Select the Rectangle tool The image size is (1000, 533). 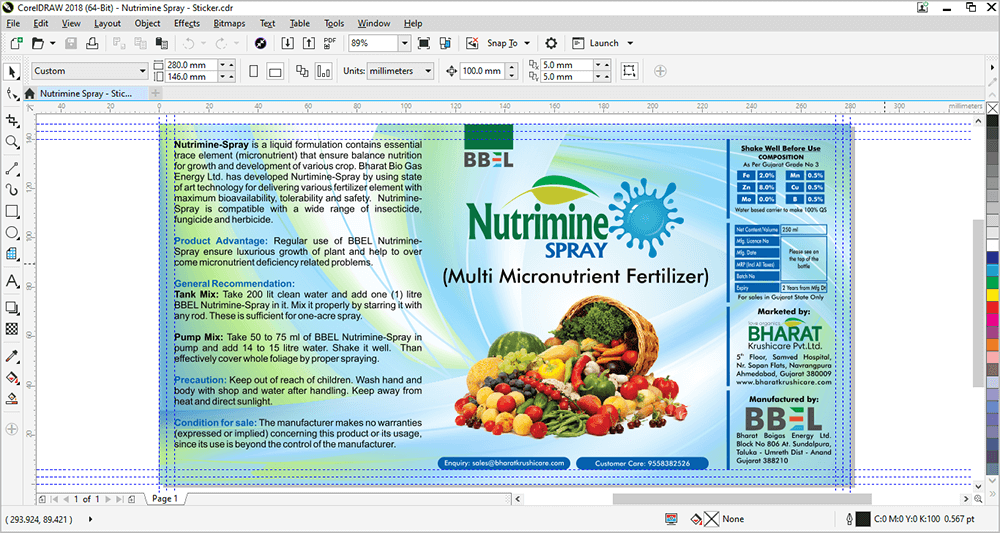click(11, 211)
